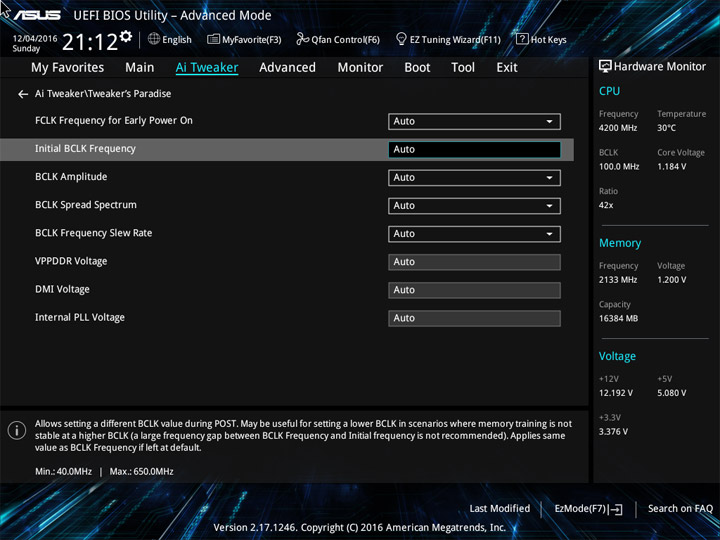Click the 100.0 MHz BCLK value
720x540 pixels.
coord(619,167)
